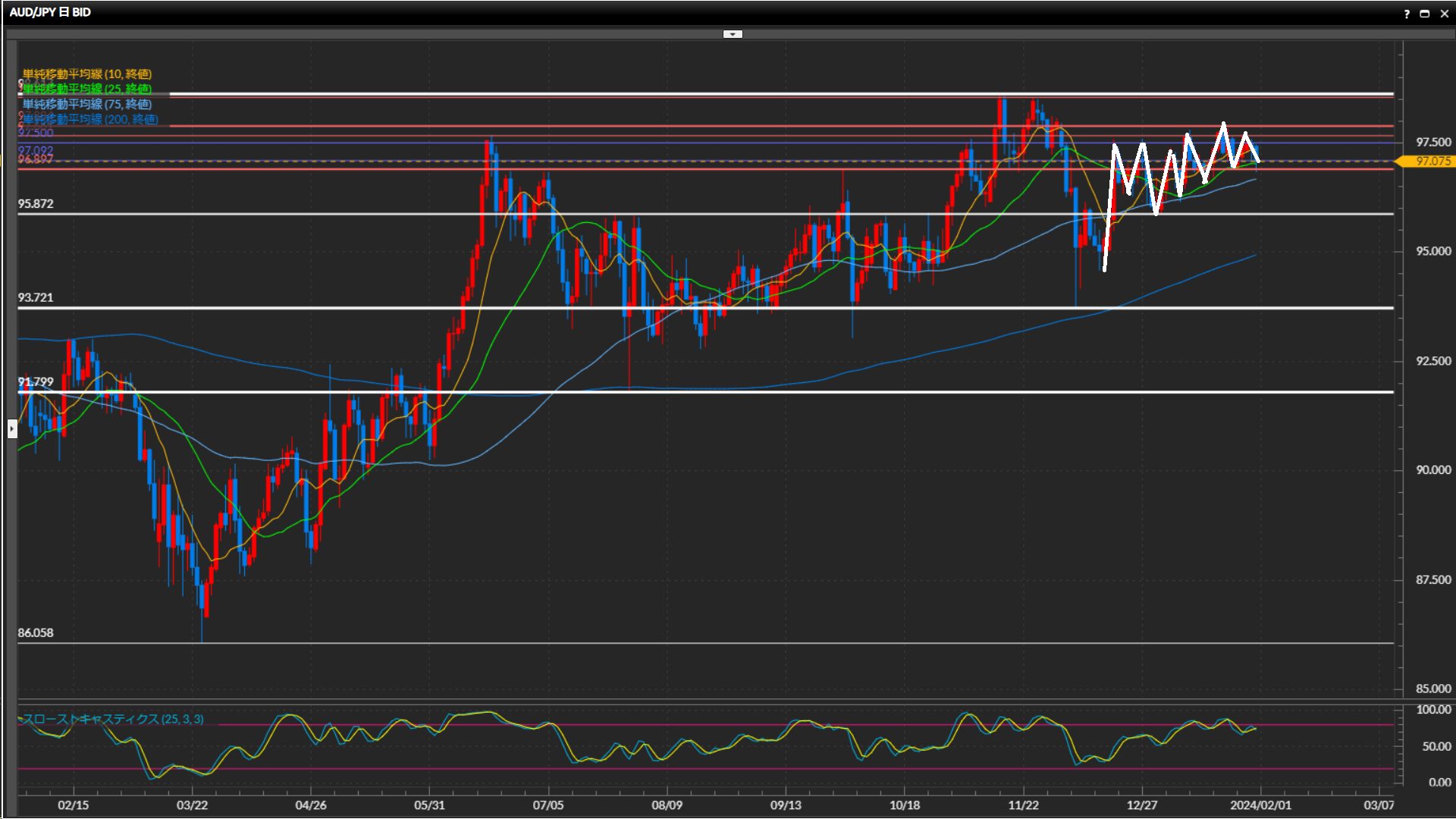Close the AUD/JPY chart window
The width and height of the screenshot is (1456, 819).
pyautogui.click(x=1444, y=14)
